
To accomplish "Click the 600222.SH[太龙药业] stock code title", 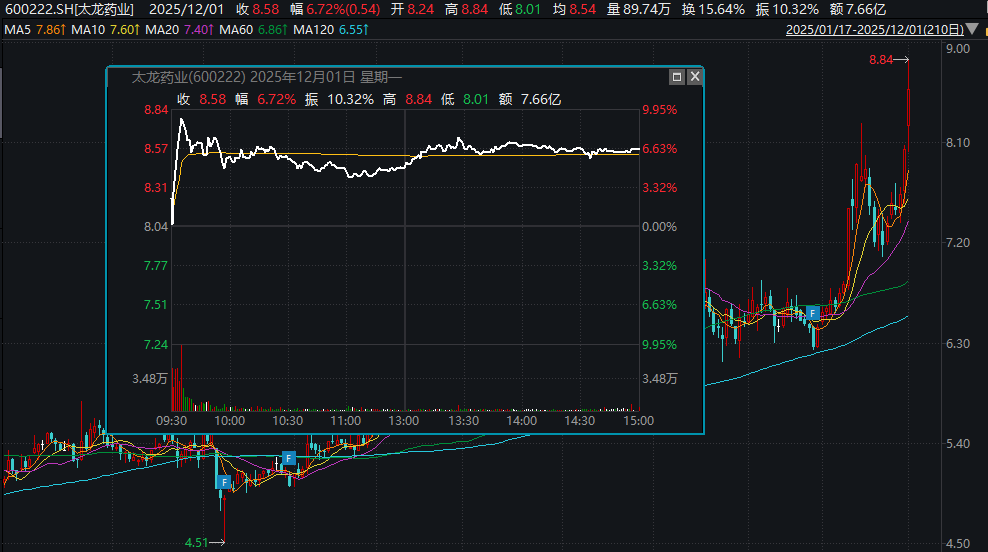I will point(69,9).
